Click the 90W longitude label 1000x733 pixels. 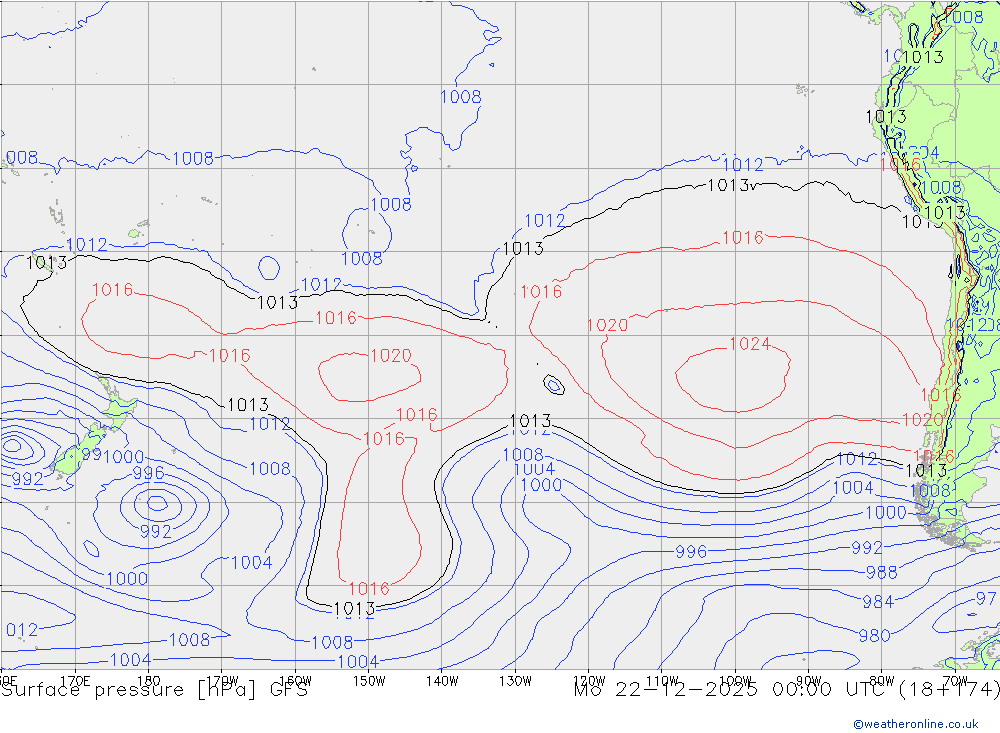click(809, 681)
